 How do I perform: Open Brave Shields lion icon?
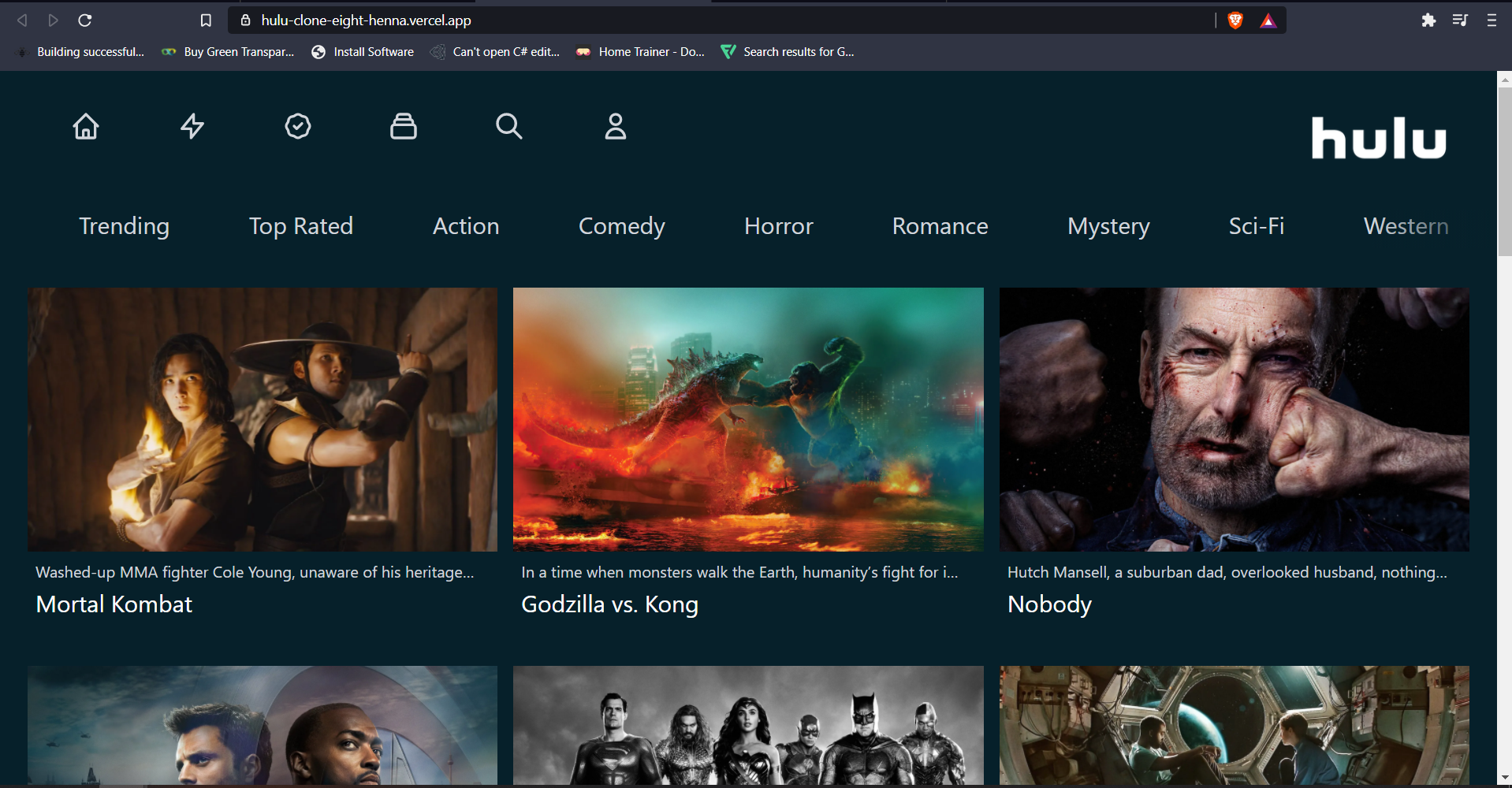pos(1235,20)
